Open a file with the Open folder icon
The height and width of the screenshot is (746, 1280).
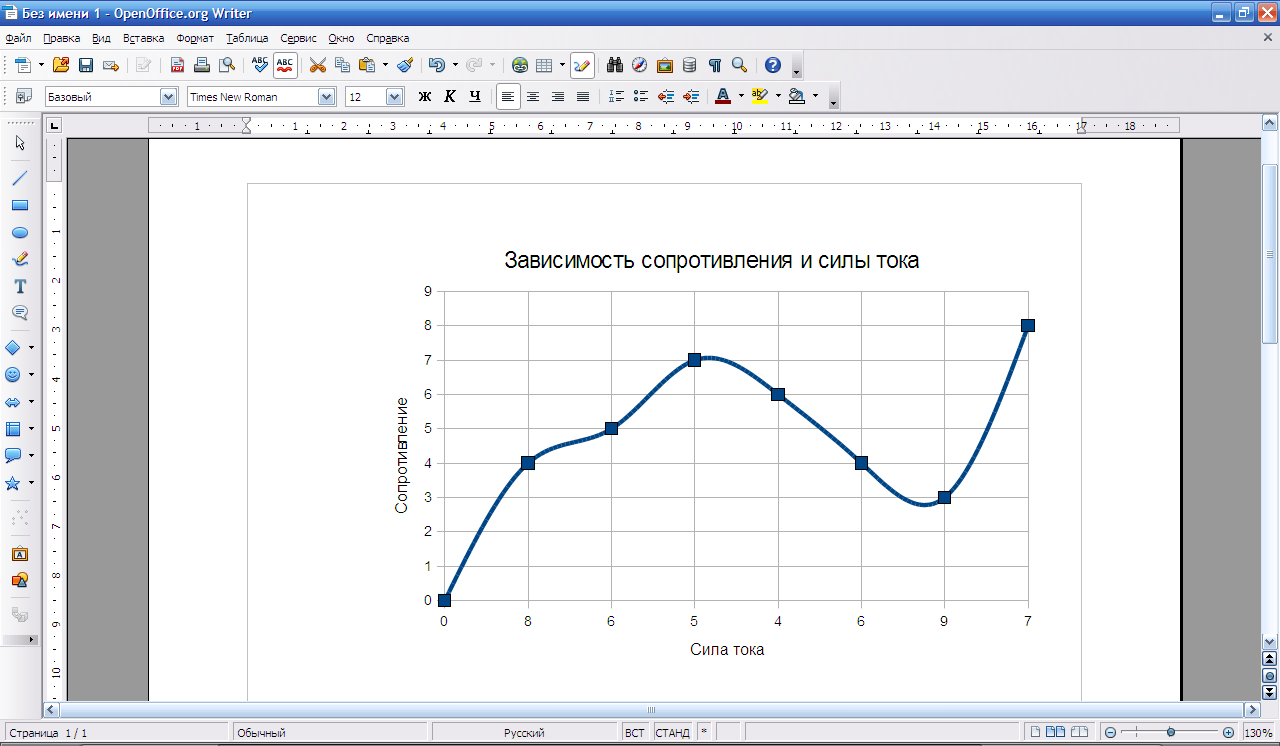(x=61, y=65)
